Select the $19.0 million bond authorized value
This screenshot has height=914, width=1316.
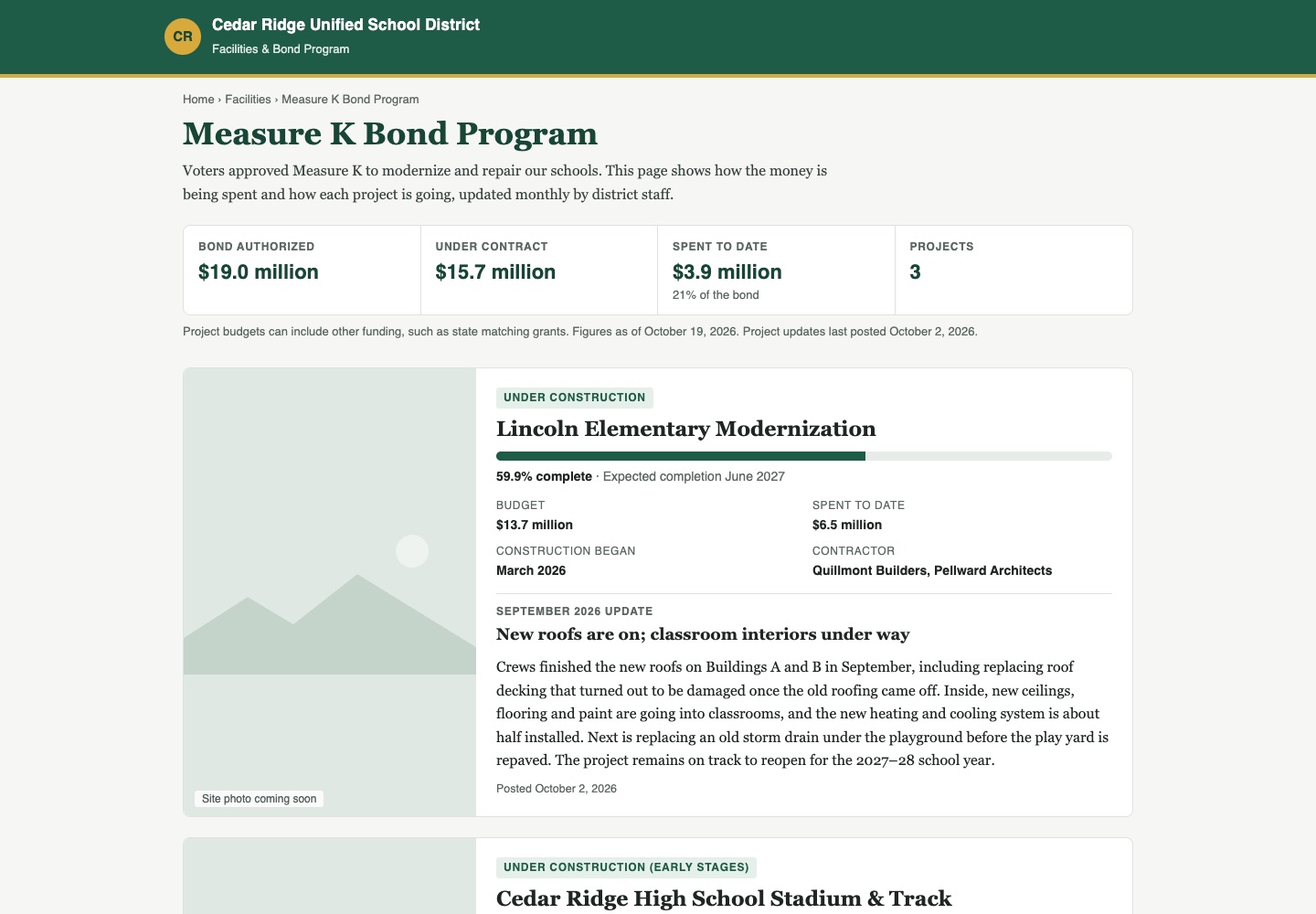[259, 272]
